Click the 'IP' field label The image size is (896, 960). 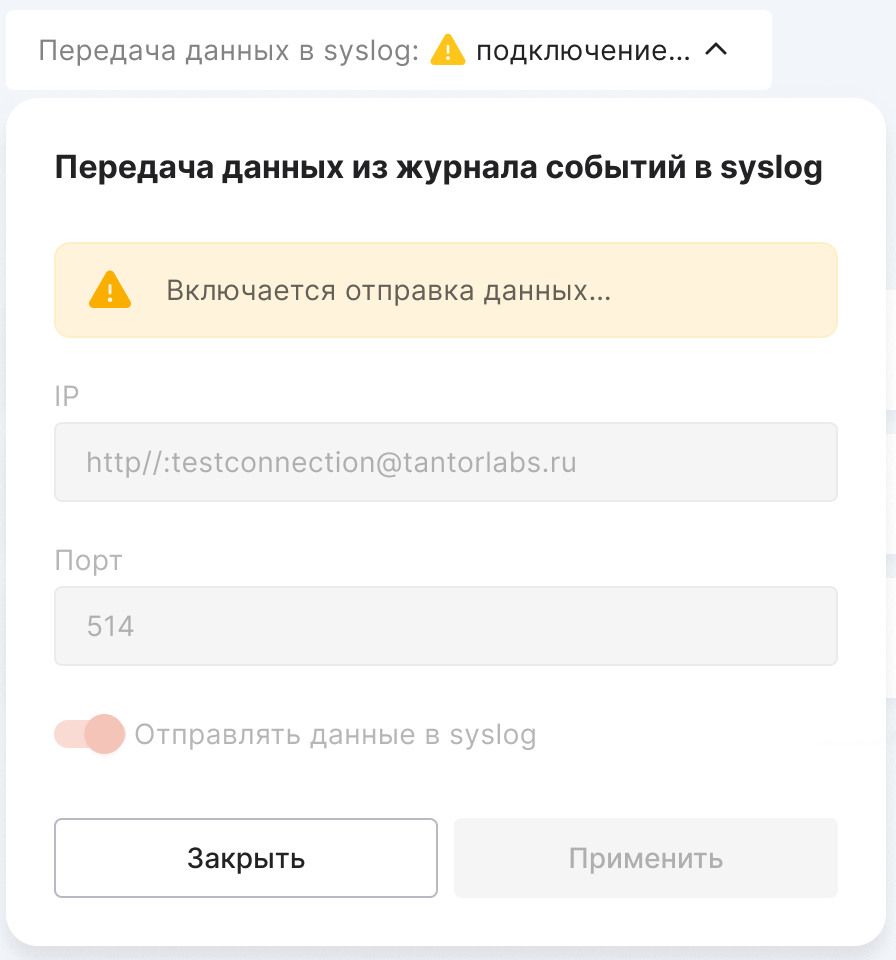point(67,396)
